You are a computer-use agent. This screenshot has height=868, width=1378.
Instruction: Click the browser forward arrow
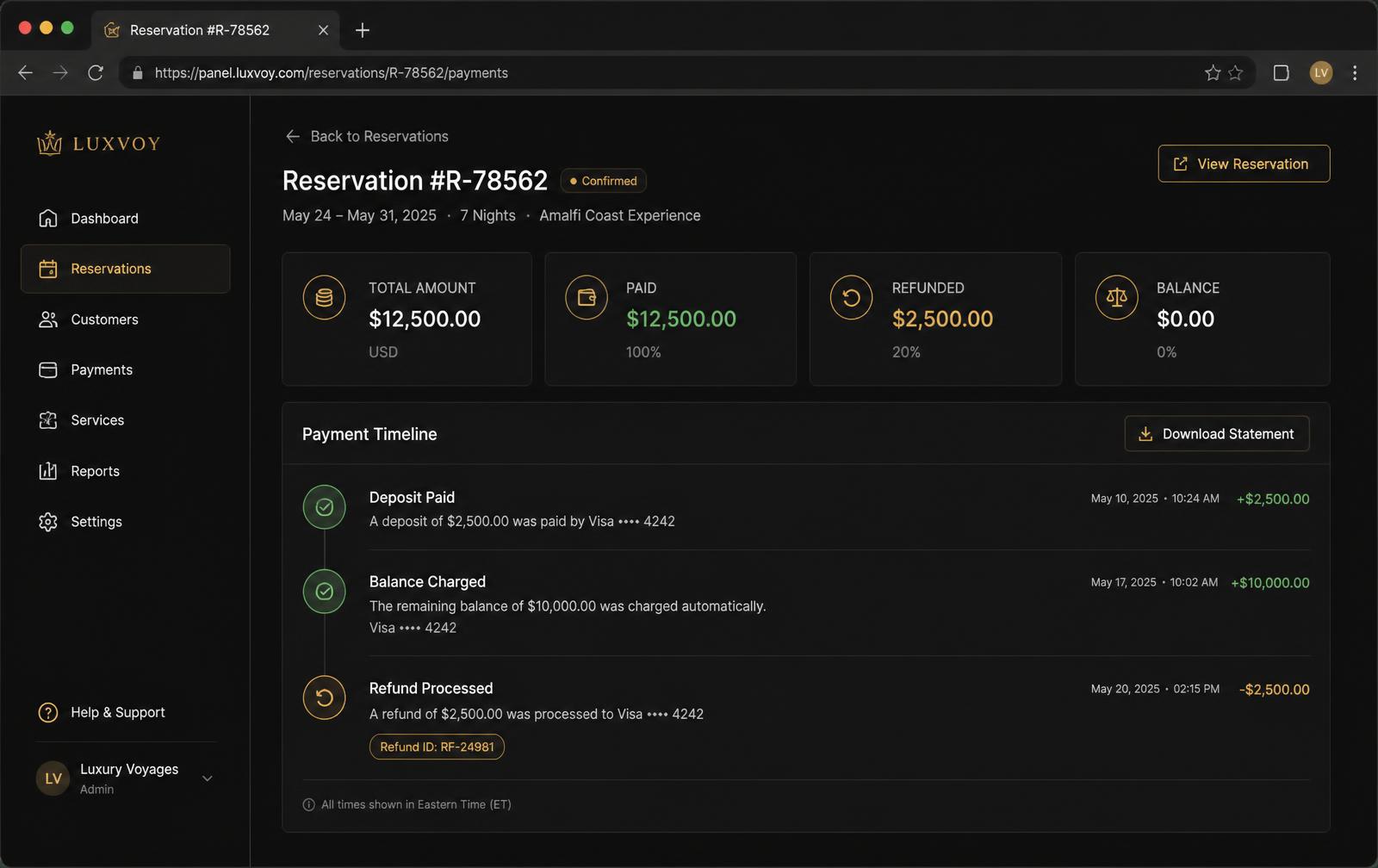60,73
